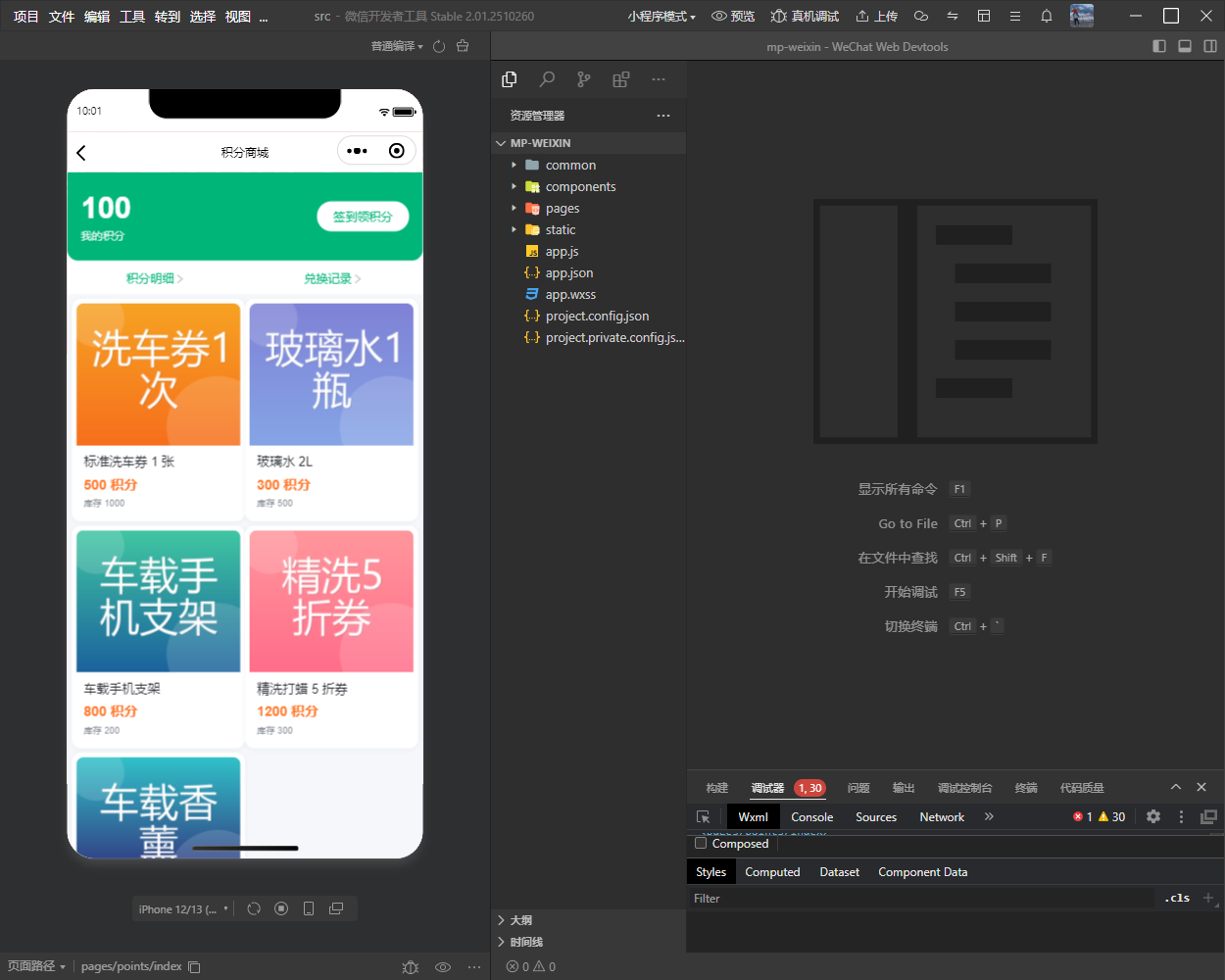1225x980 pixels.
Task: Open the iPhone 12/13 device dropdown
Action: coord(184,908)
